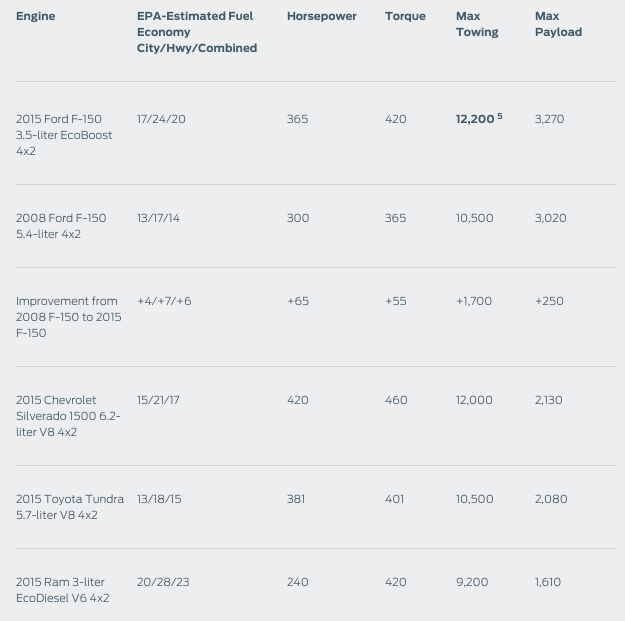Click the footnote 5 superscript by 12,200
The image size is (625, 621).
(x=500, y=116)
